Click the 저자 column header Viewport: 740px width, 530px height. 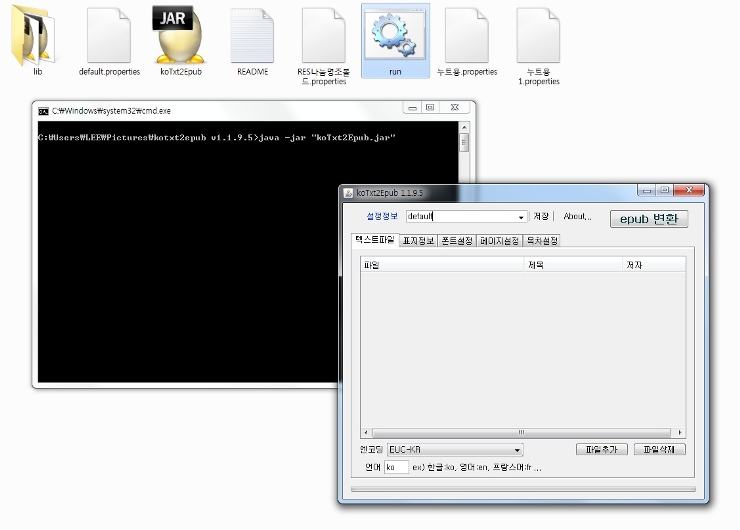click(654, 265)
